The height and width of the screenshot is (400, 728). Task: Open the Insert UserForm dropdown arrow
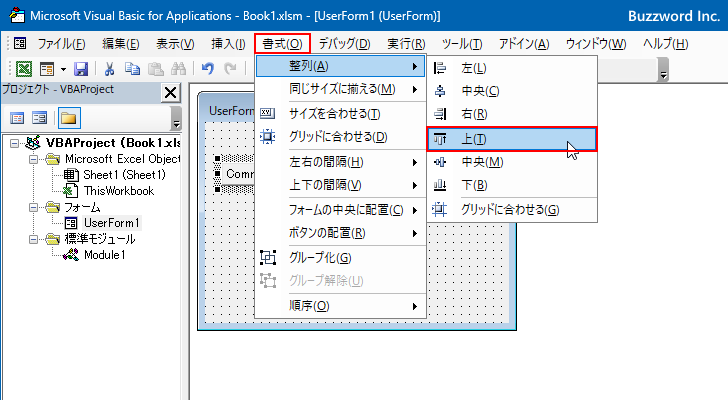tap(63, 70)
